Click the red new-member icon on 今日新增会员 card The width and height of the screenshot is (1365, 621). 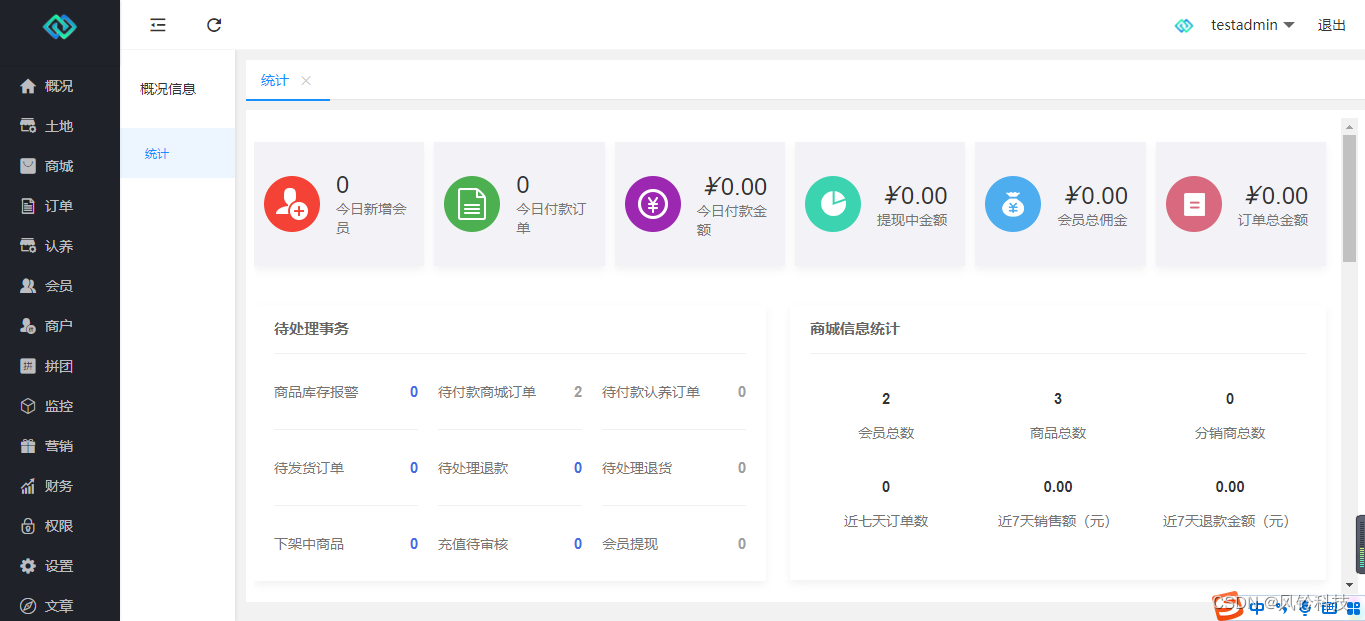click(x=292, y=204)
